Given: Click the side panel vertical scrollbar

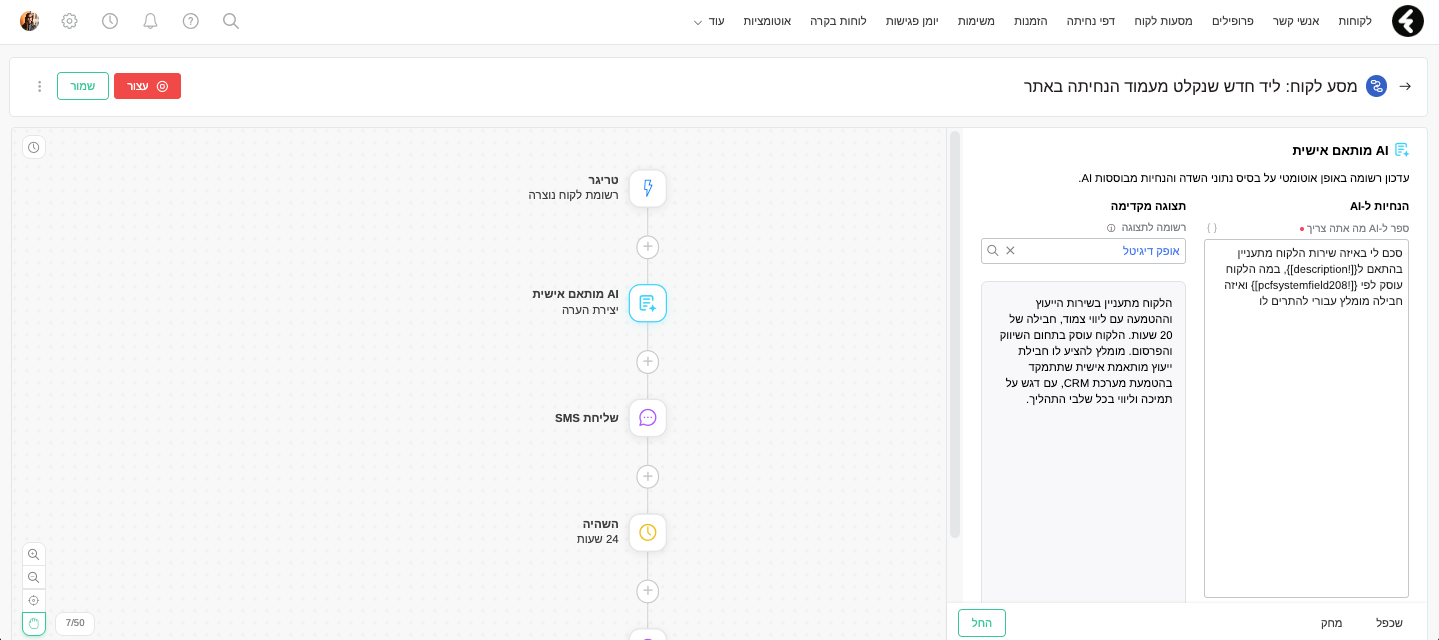Looking at the screenshot, I should (x=955, y=335).
